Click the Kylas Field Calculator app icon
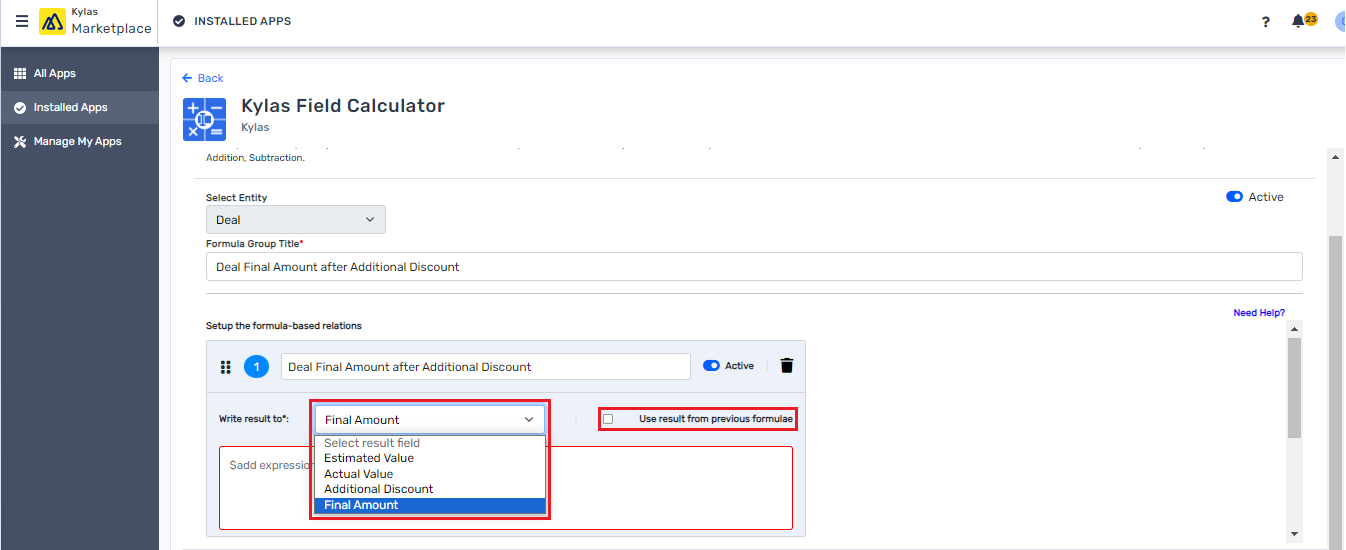 [x=204, y=119]
